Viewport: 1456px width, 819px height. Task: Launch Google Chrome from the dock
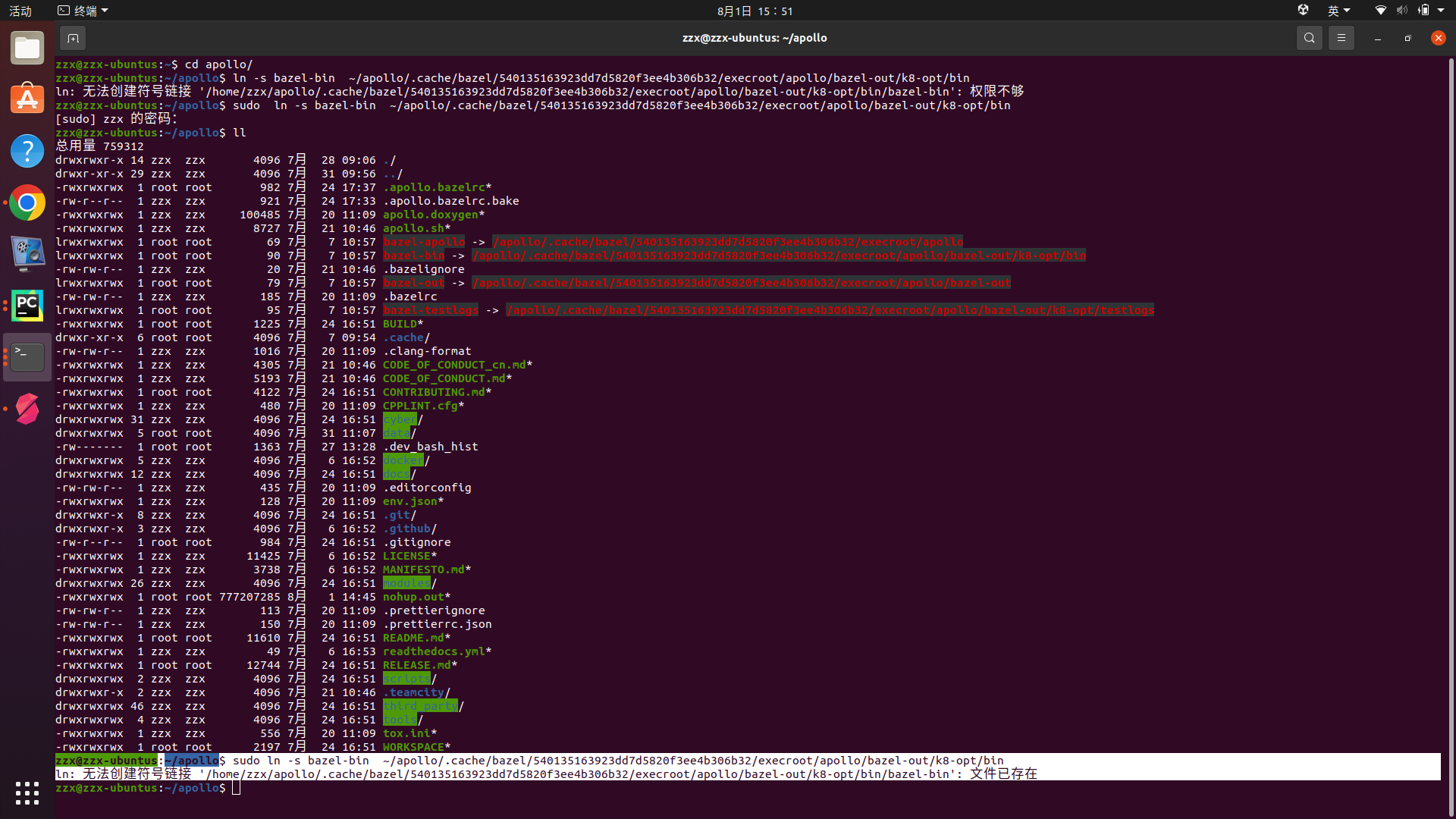(27, 202)
